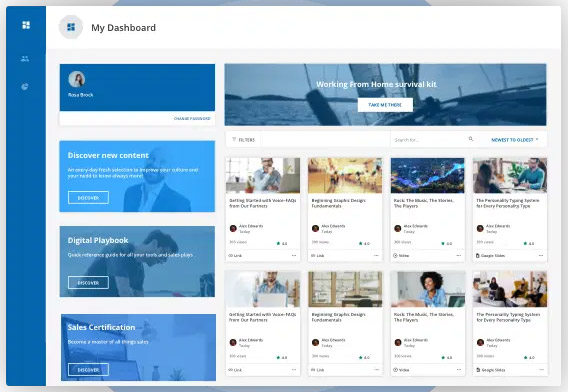Open the Newest to Oldest sort dropdown
568x392 pixels.
point(515,140)
